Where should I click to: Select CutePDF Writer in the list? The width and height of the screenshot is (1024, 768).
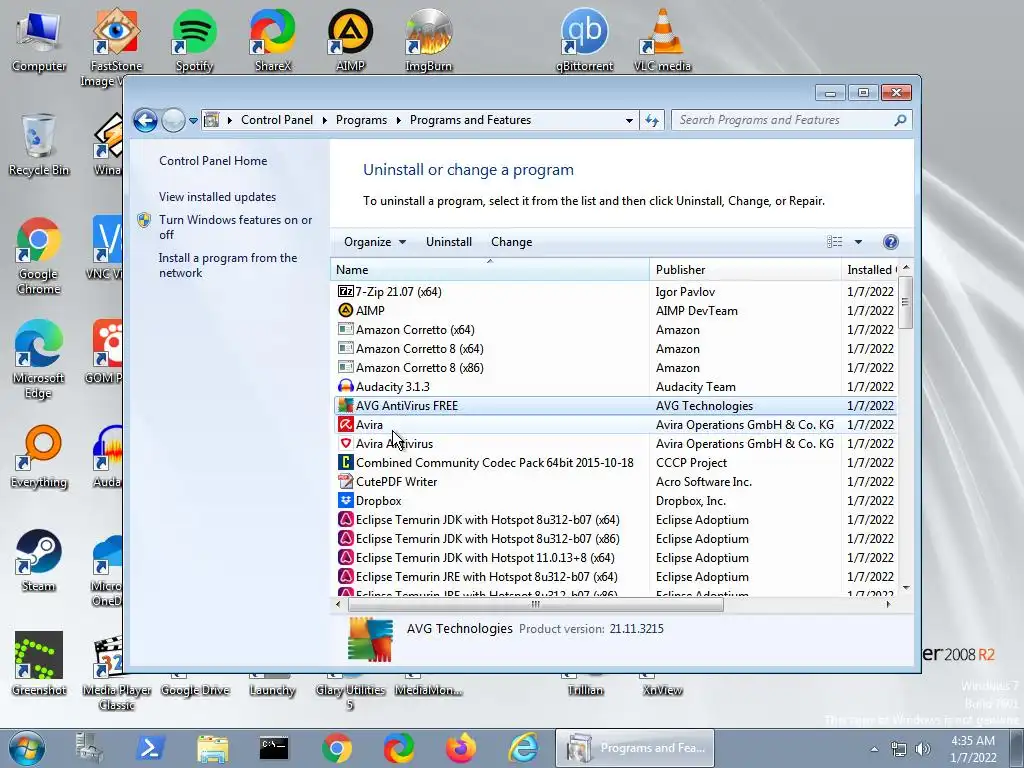coord(615,481)
